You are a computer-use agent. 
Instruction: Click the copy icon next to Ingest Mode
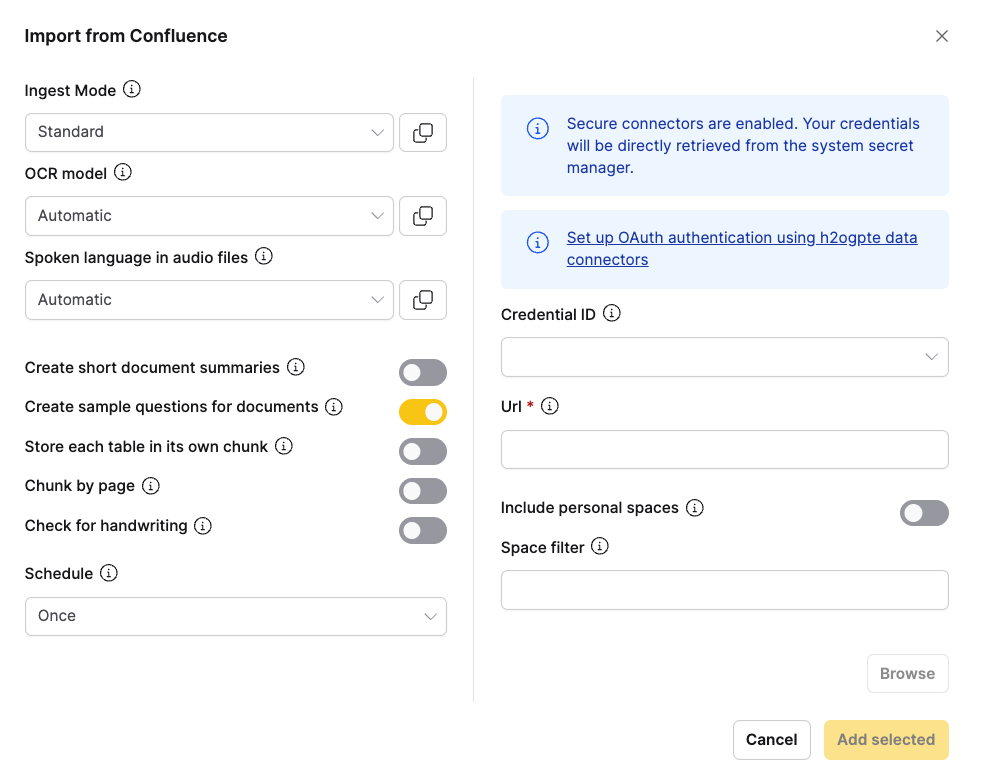pos(422,132)
